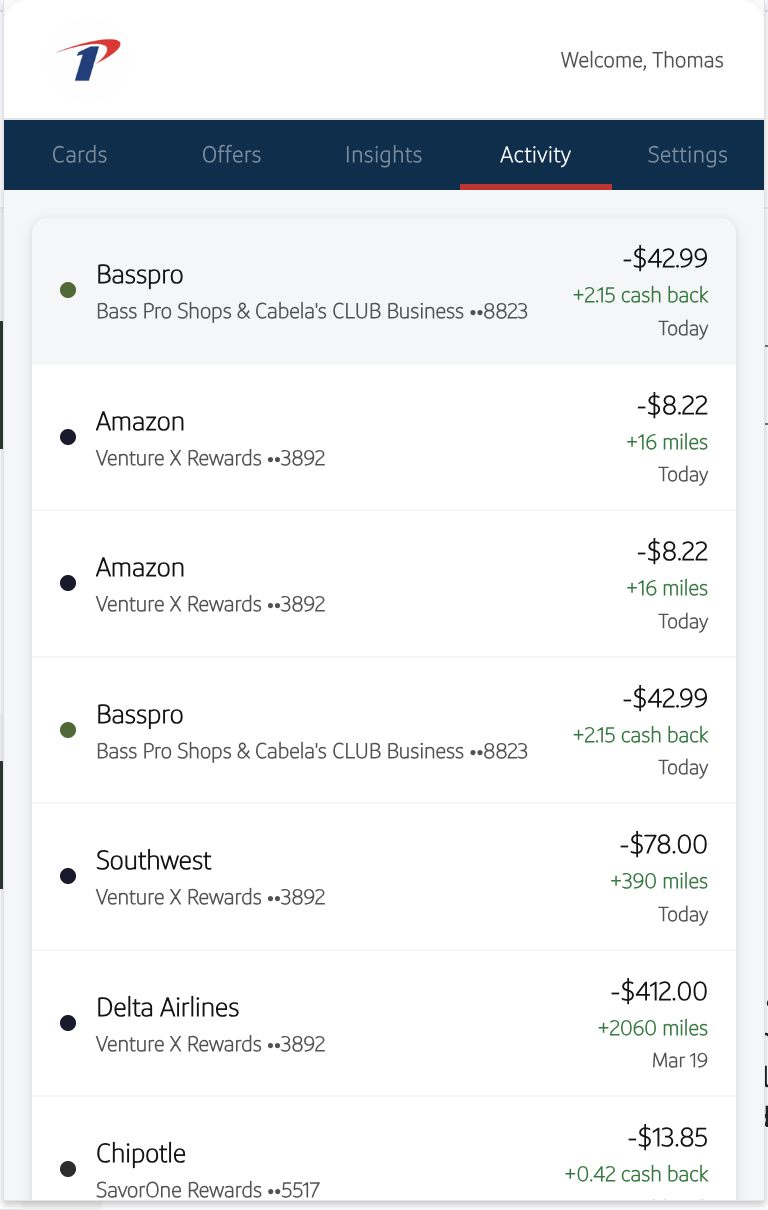Click dark dot beside the Chipotle transaction
Screen dimensions: 768x1210
(68, 1169)
